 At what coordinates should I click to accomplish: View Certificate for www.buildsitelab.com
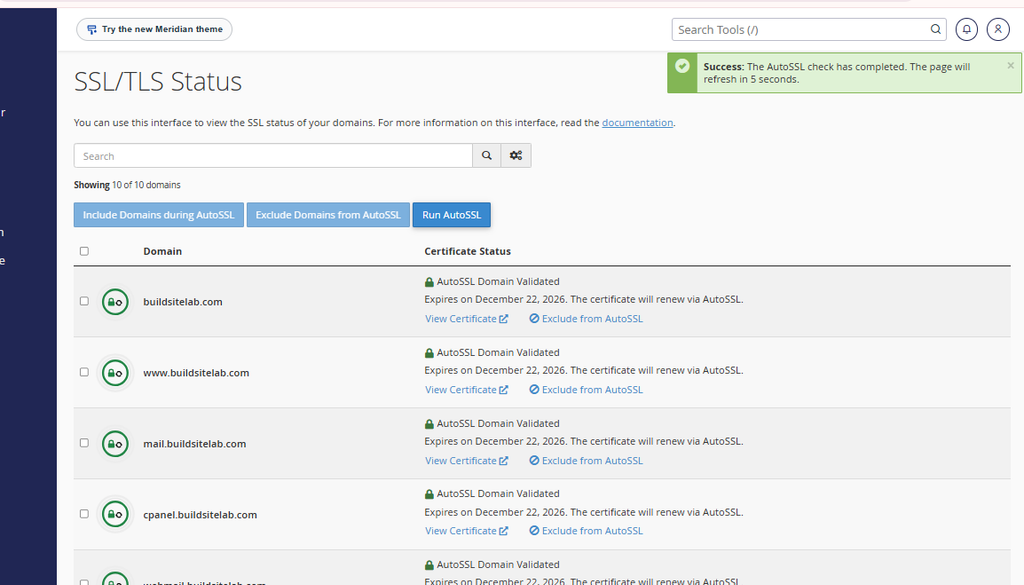466,390
